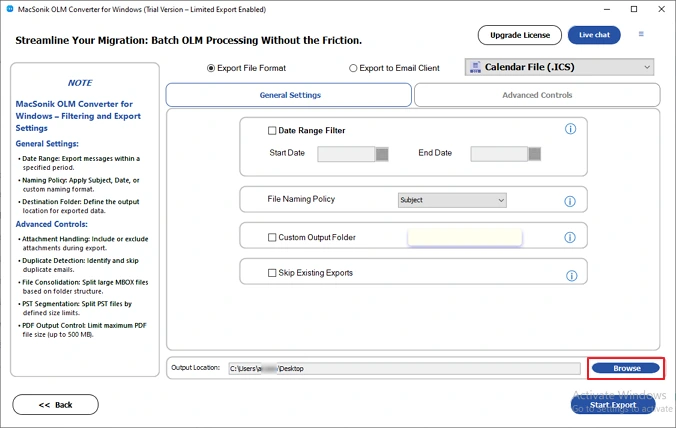Click the 'Output Location:' label
676x428 pixels.
(195, 368)
